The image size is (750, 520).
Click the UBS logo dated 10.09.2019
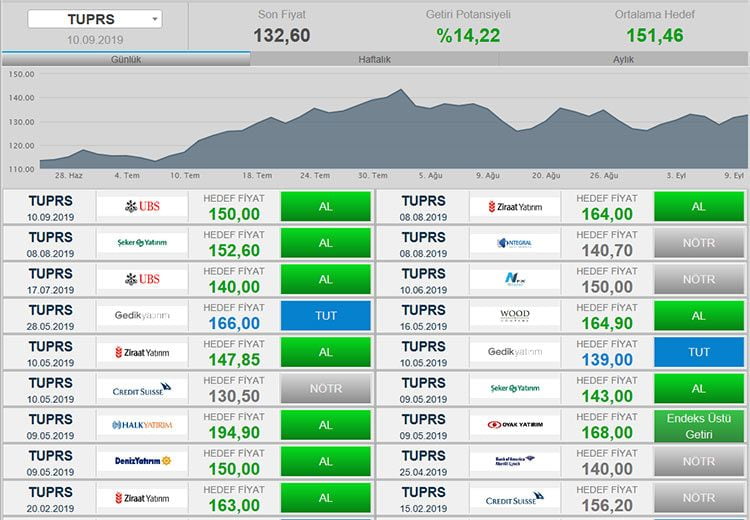pos(142,207)
